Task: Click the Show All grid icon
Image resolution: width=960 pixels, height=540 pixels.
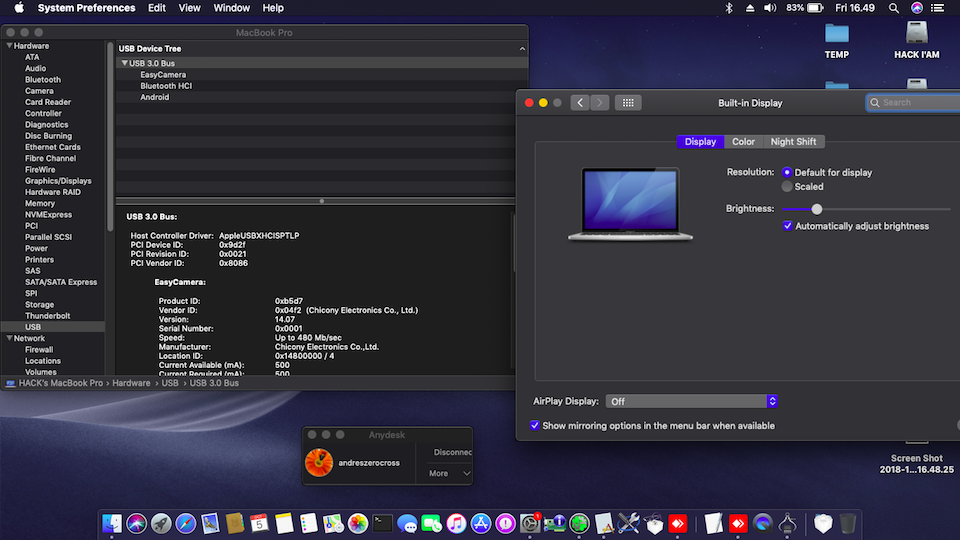Action: (628, 103)
